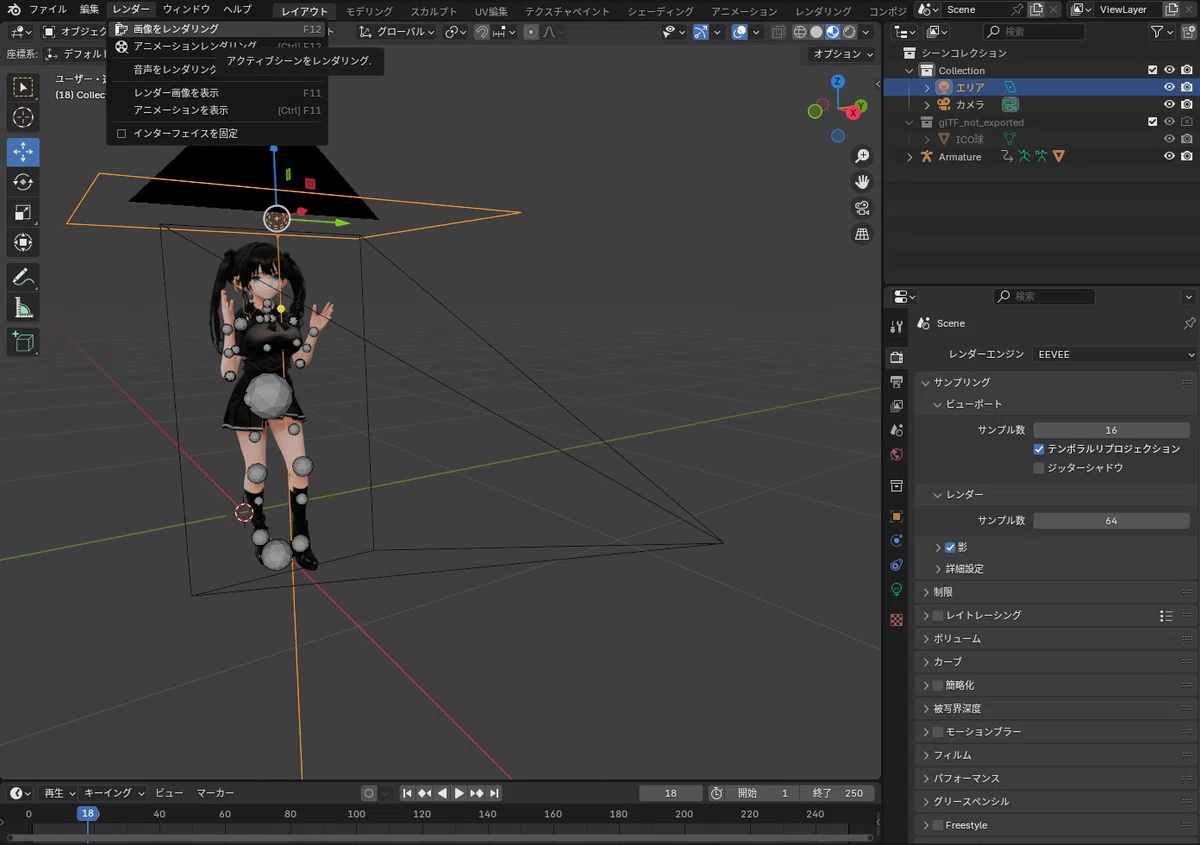Open グローバル transform orientation dropdown
Viewport: 1200px width, 845px height.
tap(398, 32)
